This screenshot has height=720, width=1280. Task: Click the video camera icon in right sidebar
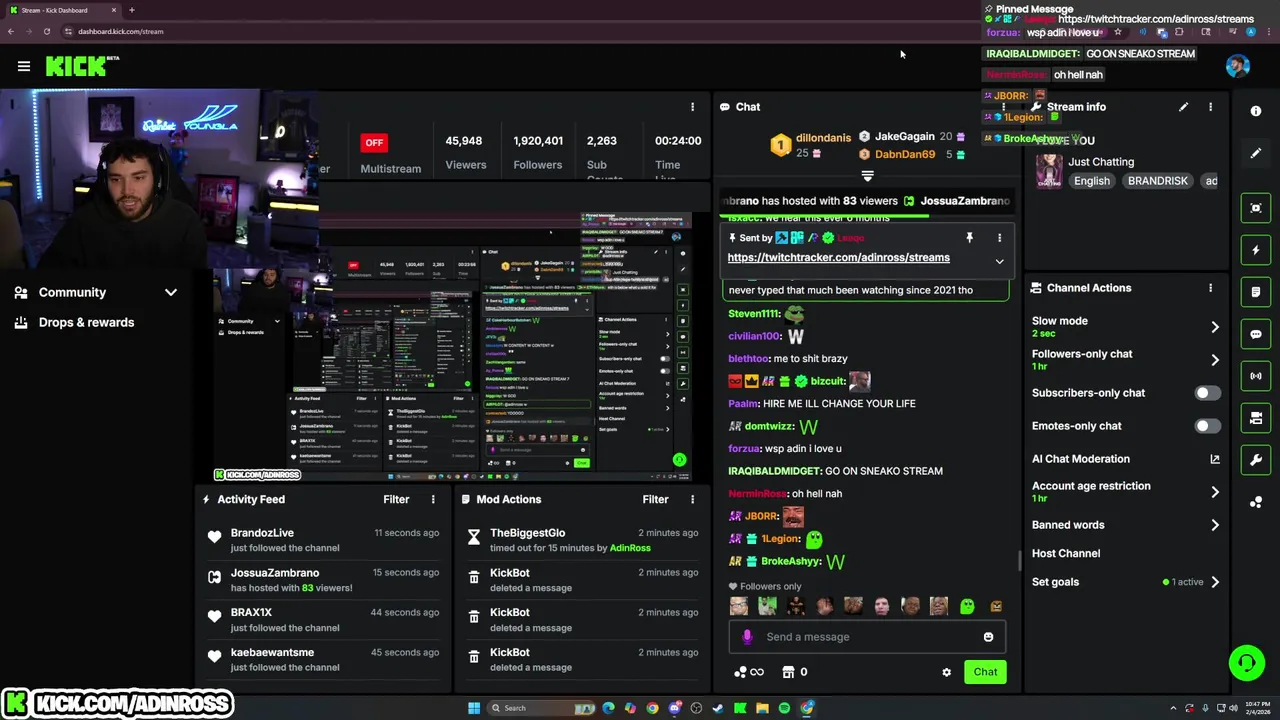click(1256, 418)
